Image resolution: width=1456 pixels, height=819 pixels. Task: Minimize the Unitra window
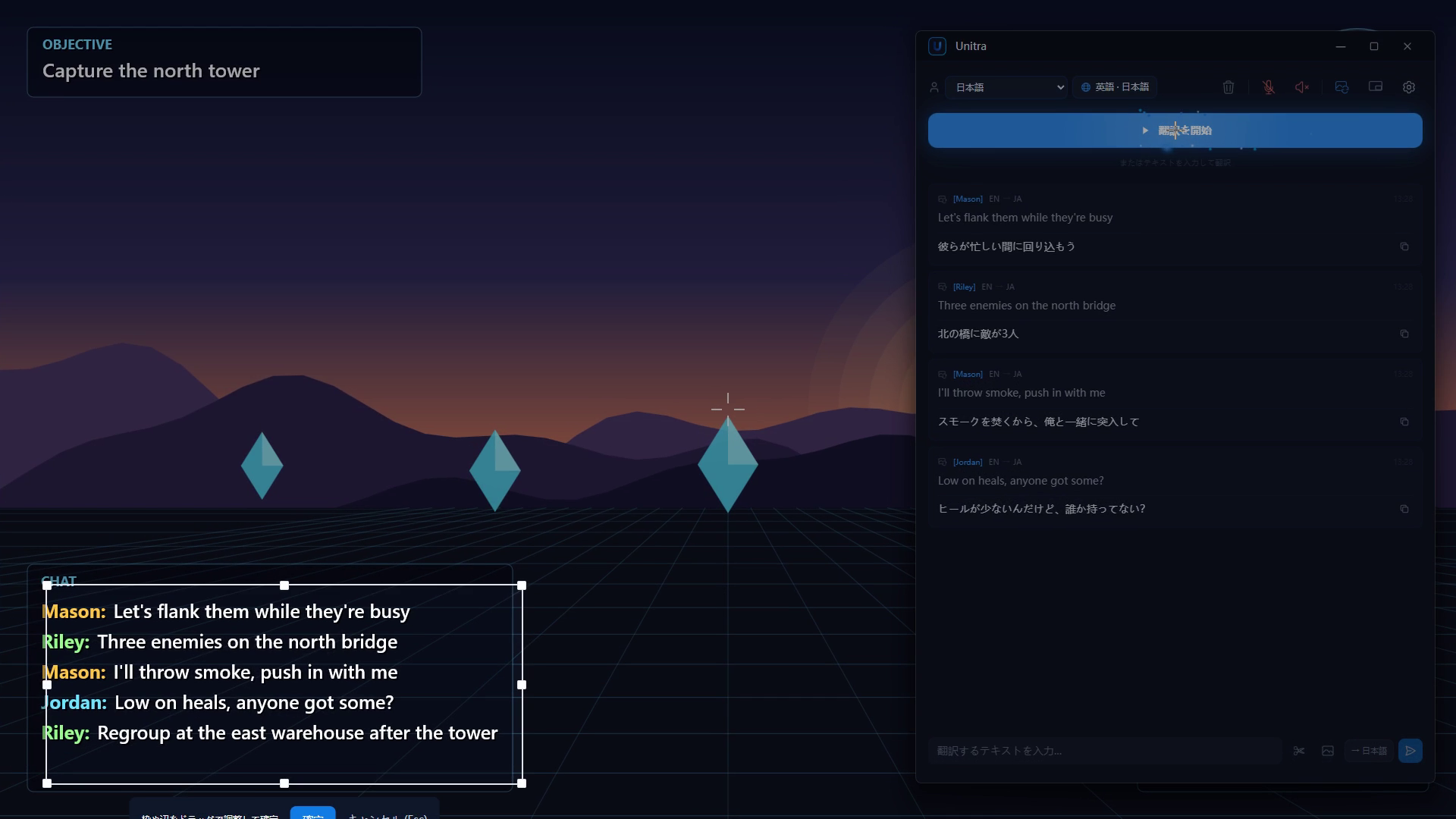click(1341, 46)
